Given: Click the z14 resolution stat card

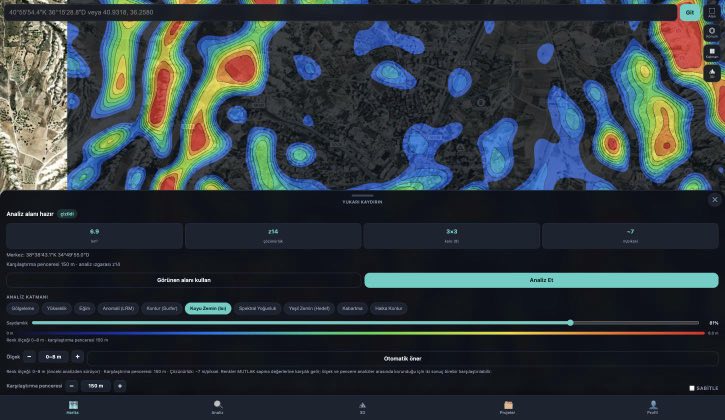Looking at the screenshot, I should (273, 236).
